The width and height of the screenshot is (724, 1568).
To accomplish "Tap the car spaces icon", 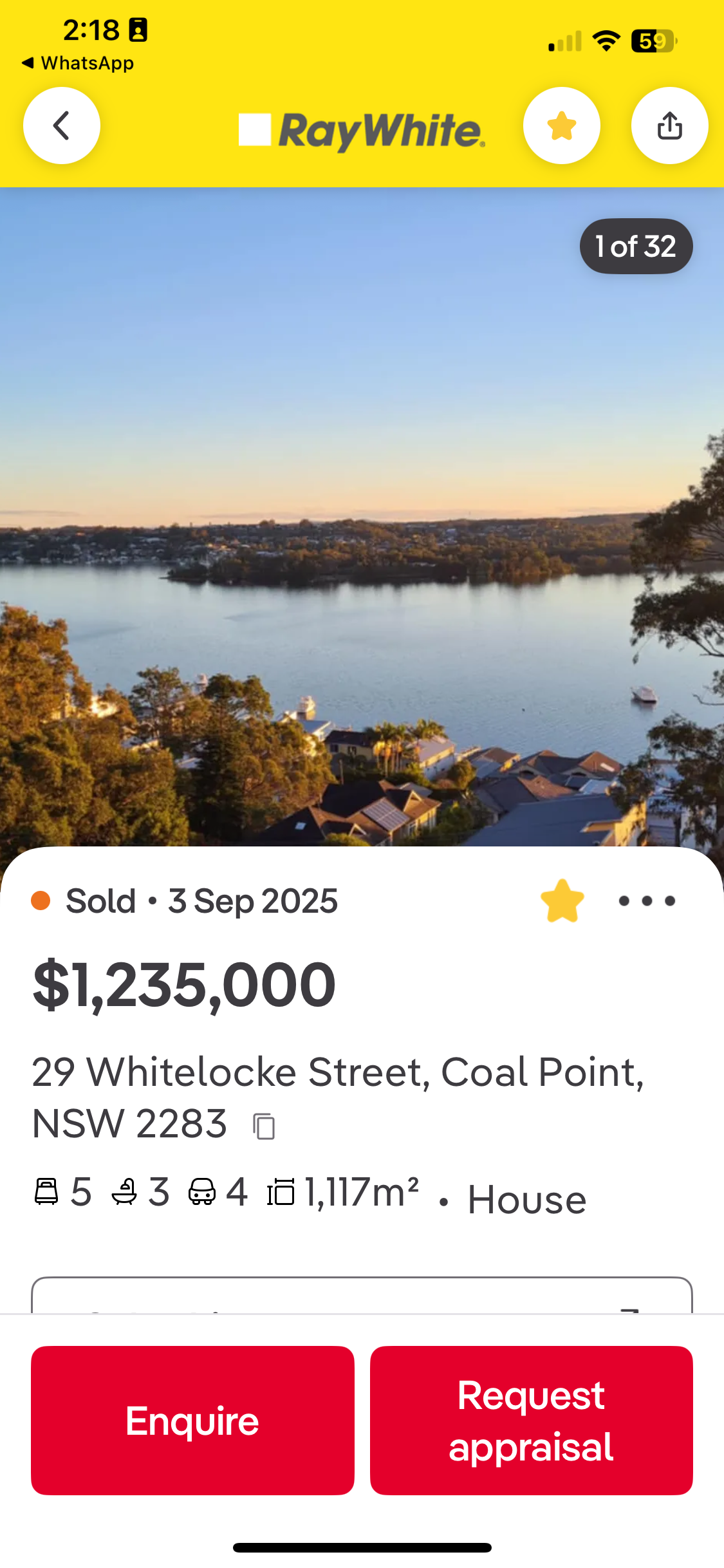I will 201,1191.
